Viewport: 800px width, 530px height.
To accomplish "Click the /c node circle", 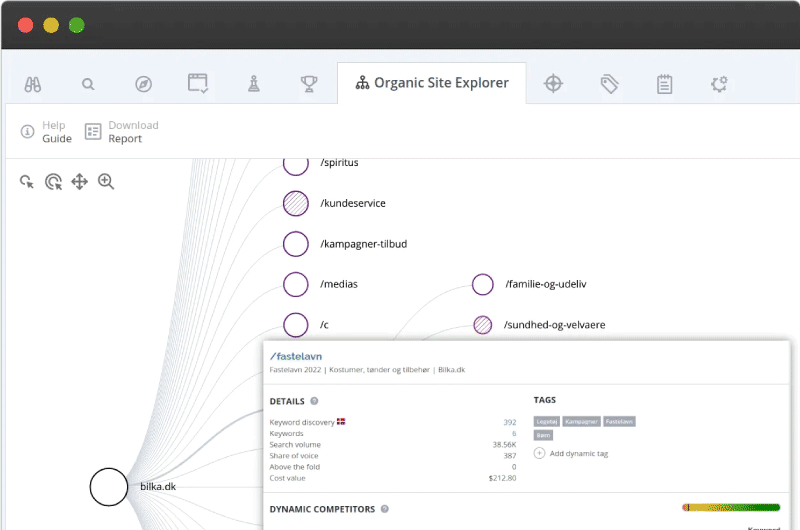I will click(296, 325).
